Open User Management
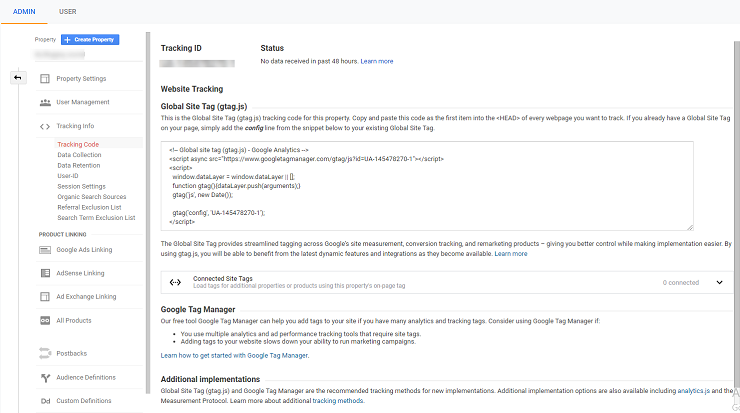This screenshot has width=740, height=413. point(83,102)
